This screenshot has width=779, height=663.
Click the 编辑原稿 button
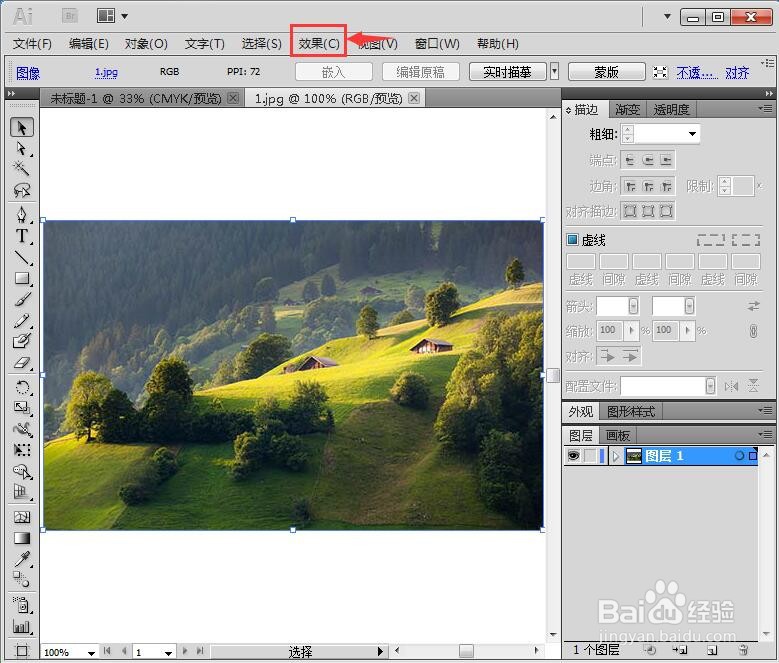point(420,72)
